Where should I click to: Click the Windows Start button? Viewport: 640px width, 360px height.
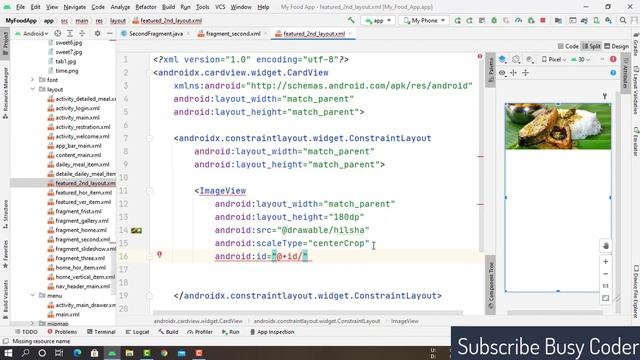click(x=8, y=353)
